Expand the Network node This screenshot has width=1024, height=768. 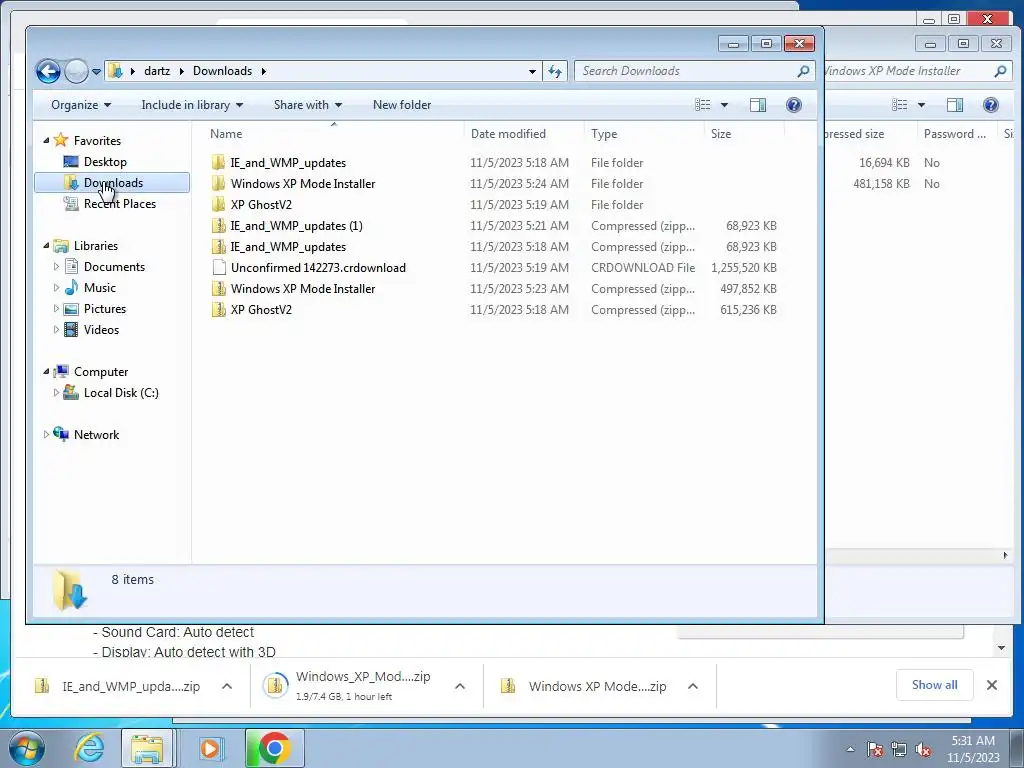pos(46,434)
